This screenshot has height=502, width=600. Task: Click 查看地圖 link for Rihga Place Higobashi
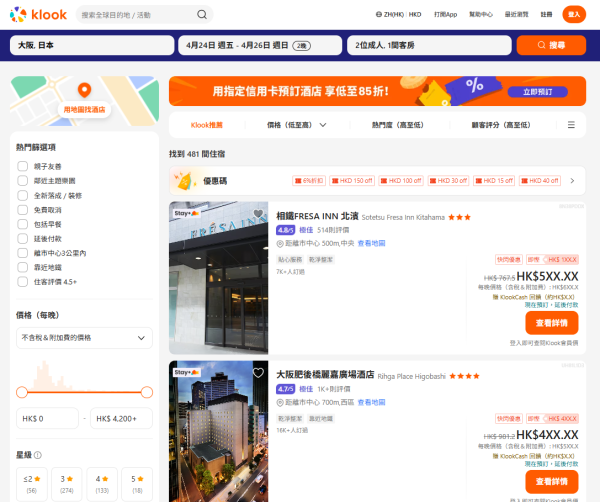point(371,403)
